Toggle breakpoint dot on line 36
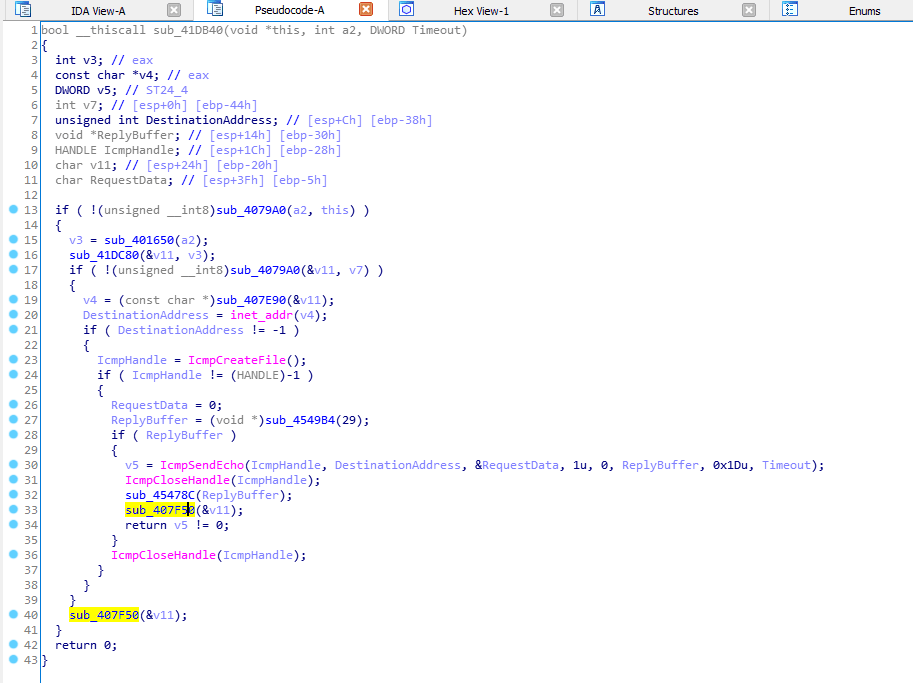This screenshot has width=913, height=683. pos(13,554)
